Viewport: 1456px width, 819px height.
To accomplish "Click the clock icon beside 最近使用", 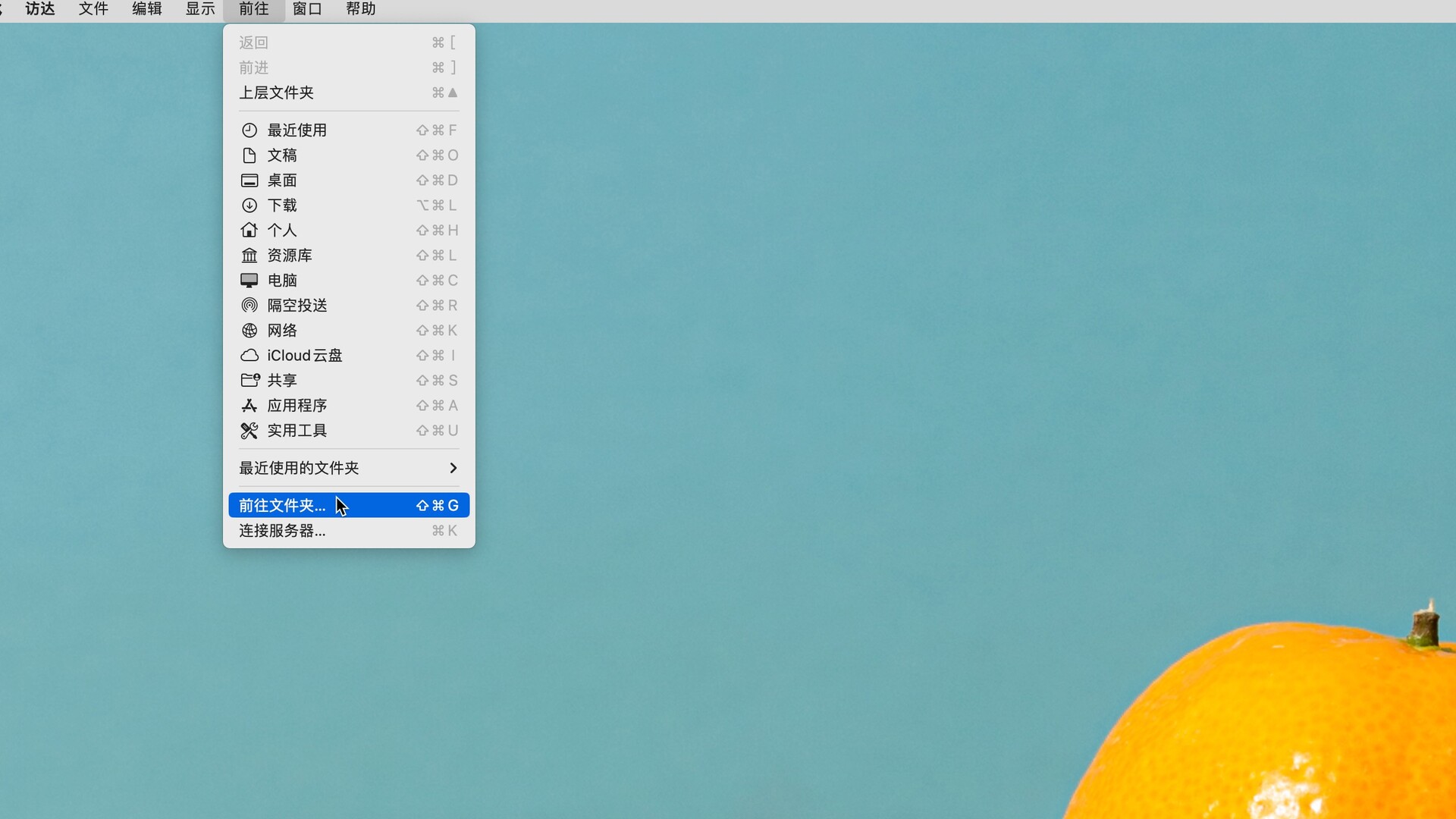I will click(x=249, y=130).
